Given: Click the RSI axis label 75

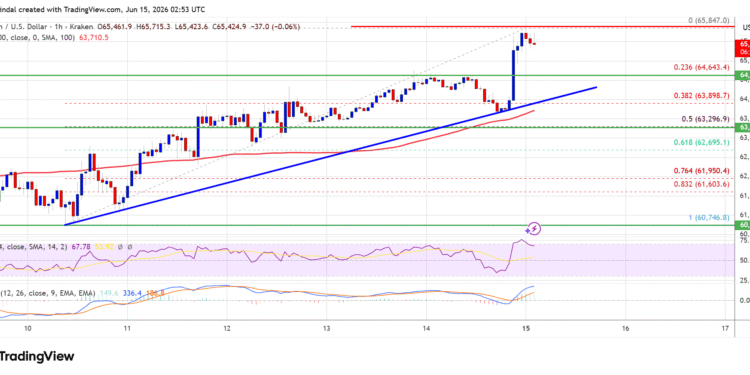Looking at the screenshot, I should click(744, 241).
